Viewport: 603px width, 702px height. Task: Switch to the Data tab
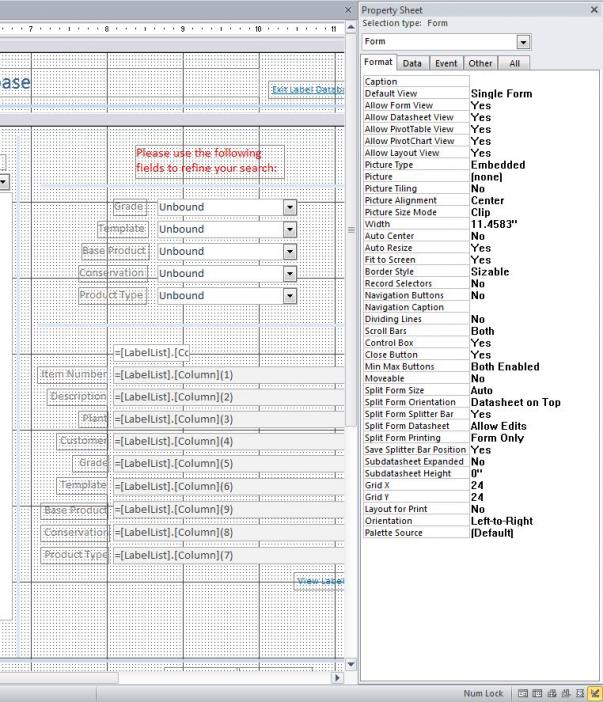click(412, 64)
